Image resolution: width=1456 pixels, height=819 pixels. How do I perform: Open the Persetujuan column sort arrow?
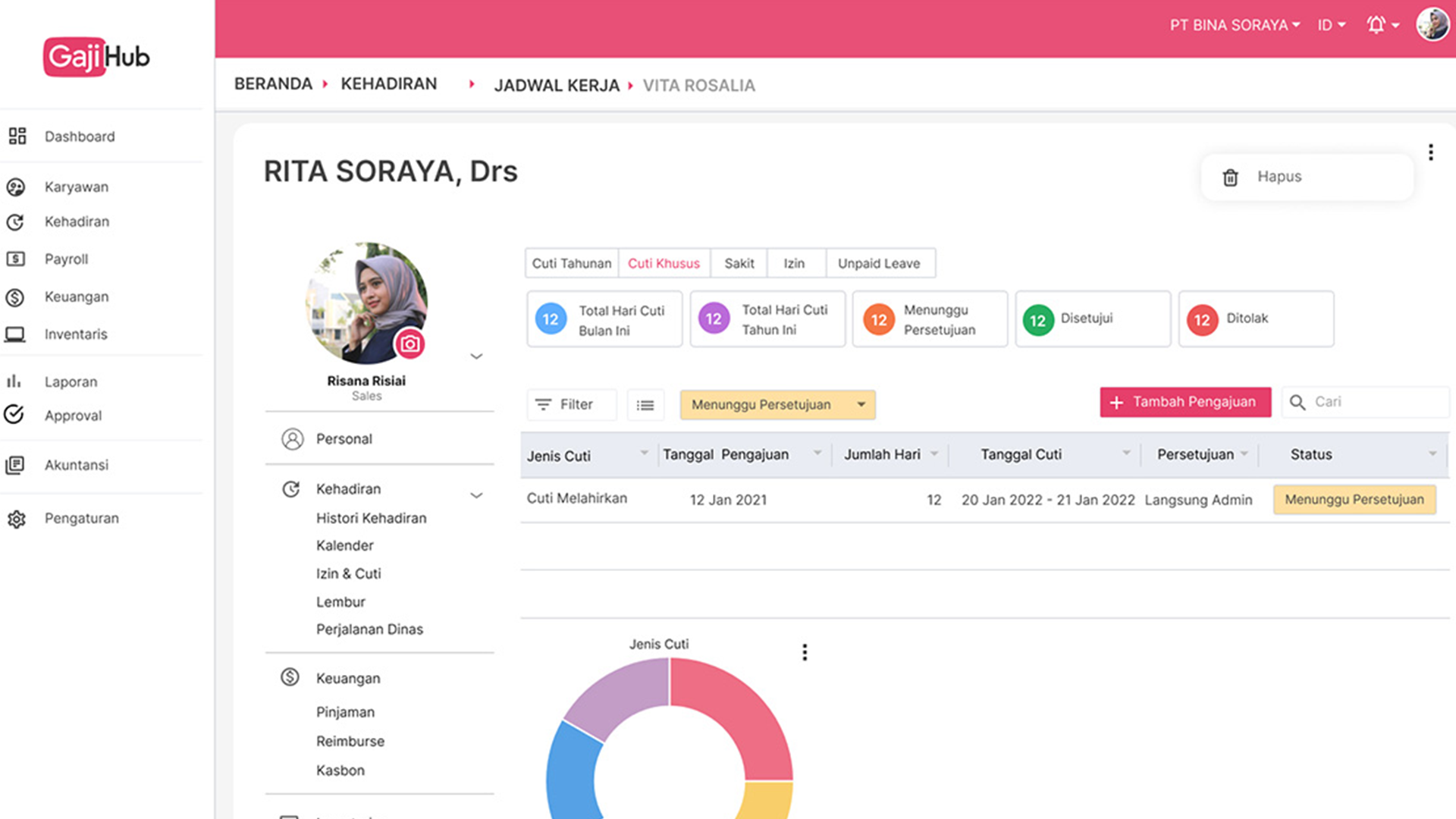(x=1244, y=453)
